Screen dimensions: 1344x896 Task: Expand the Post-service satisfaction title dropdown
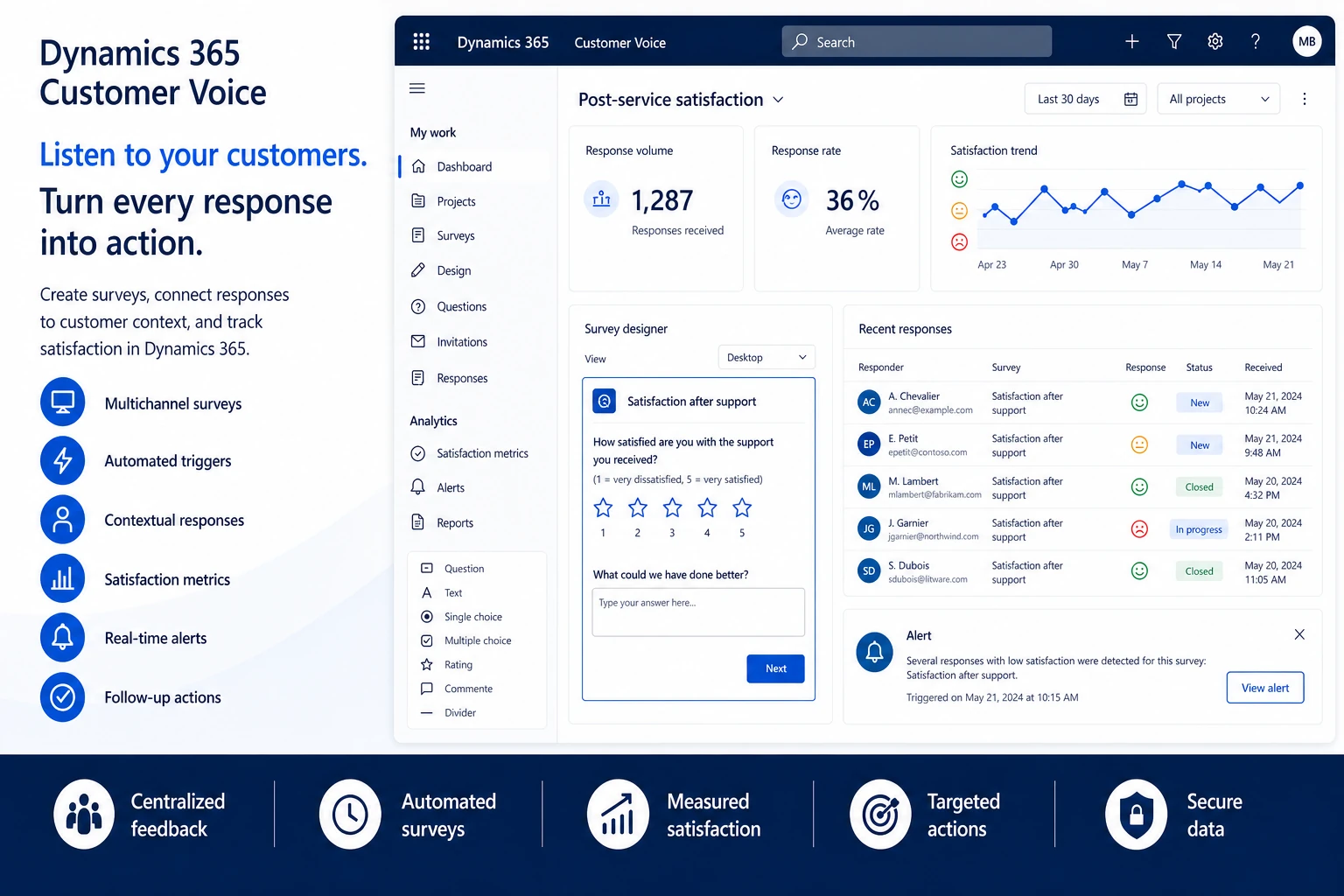coord(778,100)
